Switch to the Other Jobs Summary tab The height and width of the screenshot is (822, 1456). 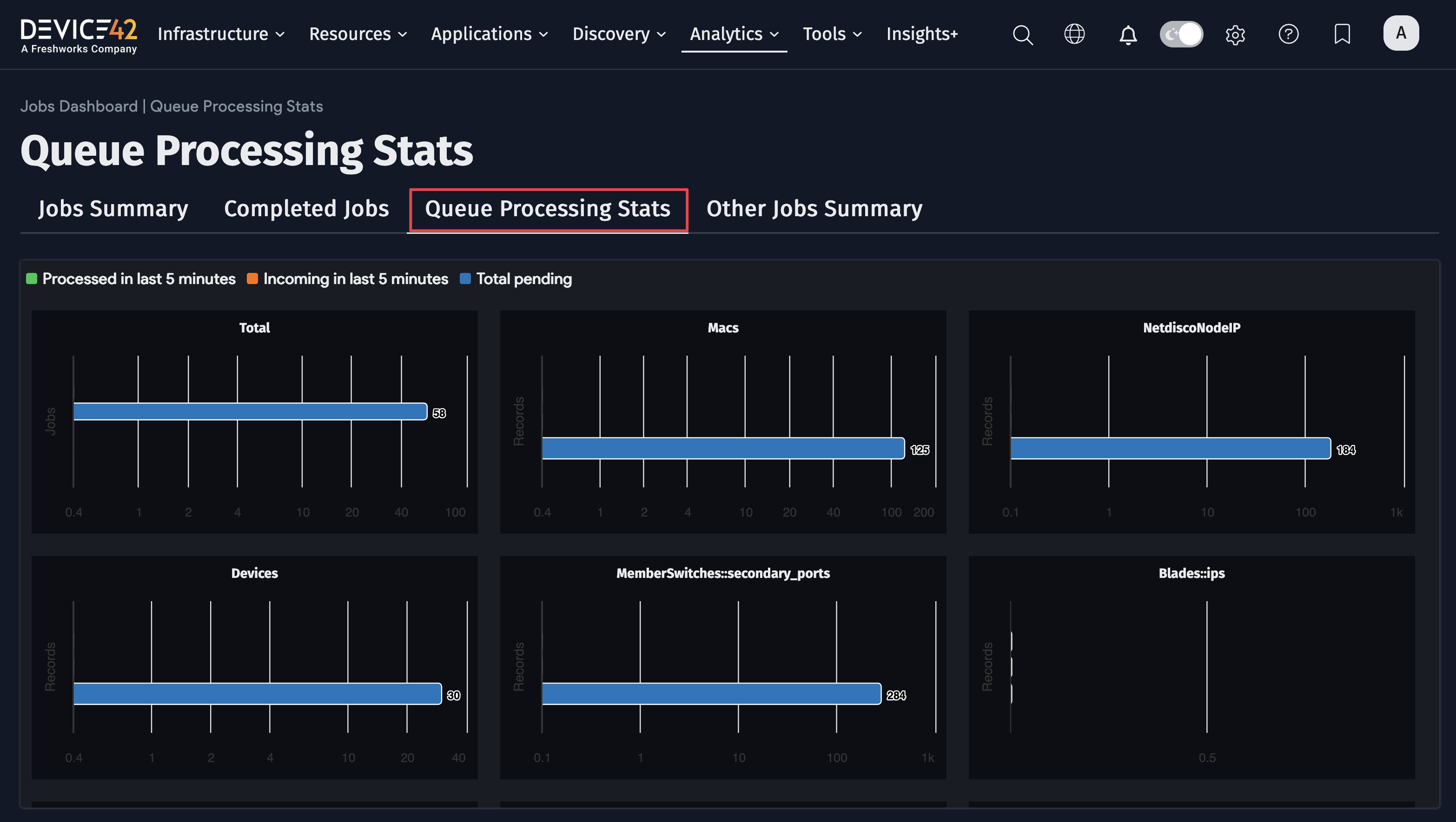tap(814, 209)
